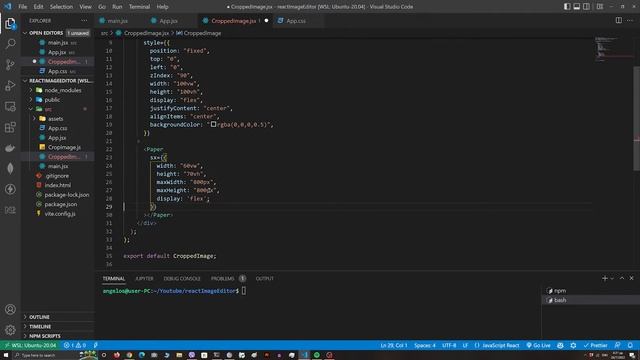Image resolution: width=640 pixels, height=360 pixels.
Task: Open the Accounts icon in activity bar
Action: [x=10, y=309]
